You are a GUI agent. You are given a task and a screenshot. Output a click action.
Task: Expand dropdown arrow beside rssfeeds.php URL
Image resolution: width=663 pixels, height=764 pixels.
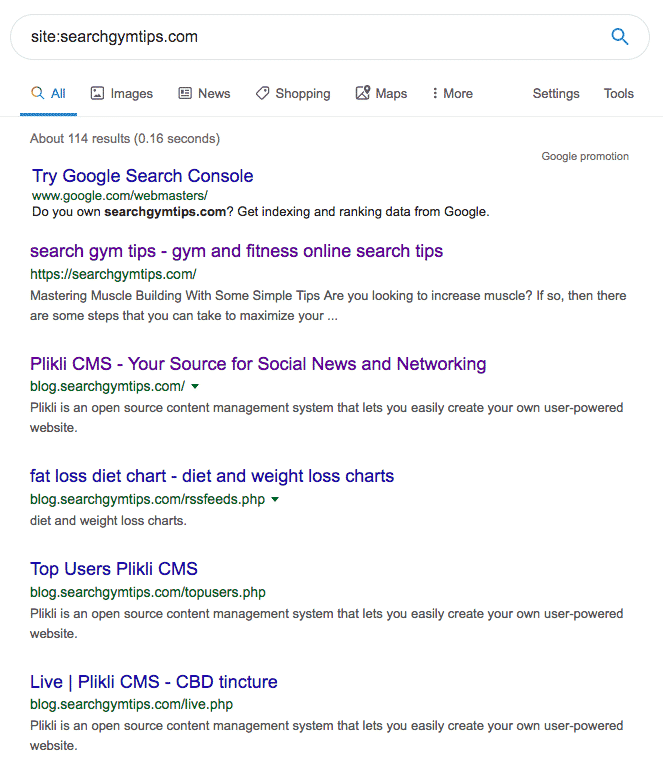pos(275,499)
